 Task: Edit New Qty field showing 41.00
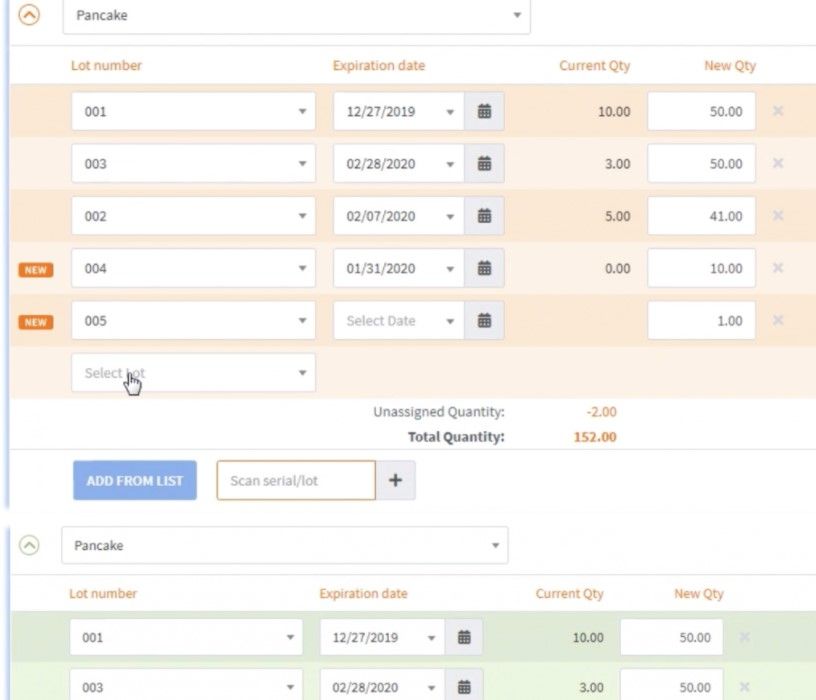click(x=701, y=215)
